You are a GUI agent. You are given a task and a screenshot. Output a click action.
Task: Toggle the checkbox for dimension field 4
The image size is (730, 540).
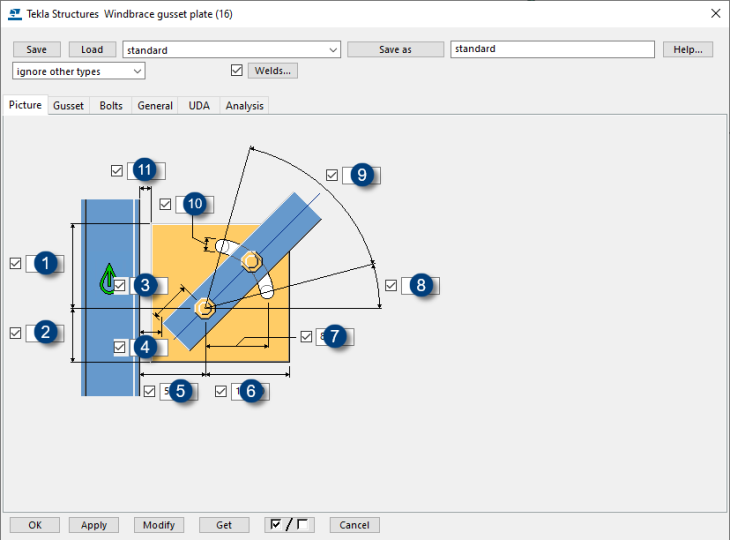click(120, 347)
